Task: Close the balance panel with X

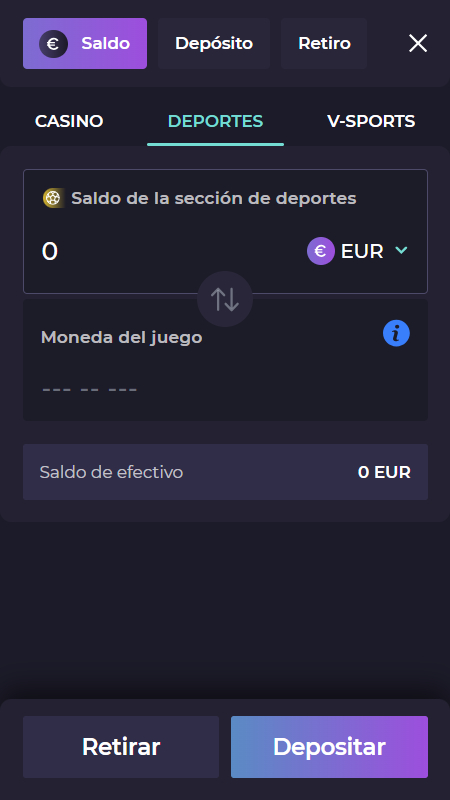Action: pyautogui.click(x=418, y=44)
